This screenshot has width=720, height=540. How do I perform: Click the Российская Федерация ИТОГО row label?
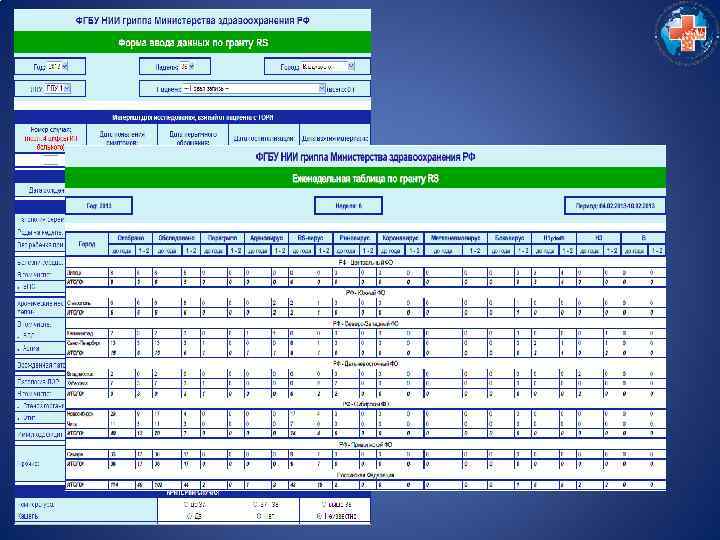click(76, 485)
